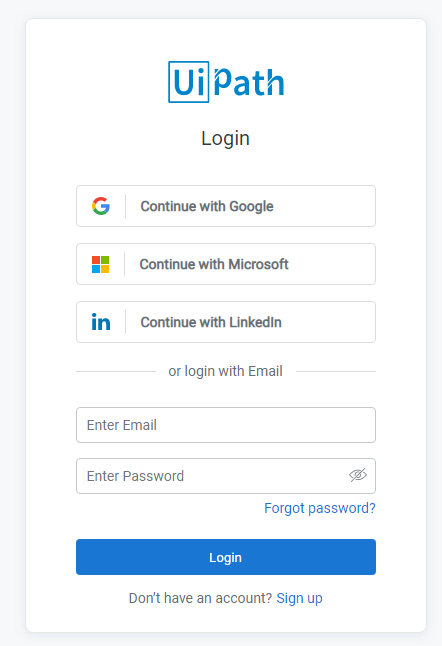Click the "Login" heading text
442x646 pixels.
coord(225,138)
